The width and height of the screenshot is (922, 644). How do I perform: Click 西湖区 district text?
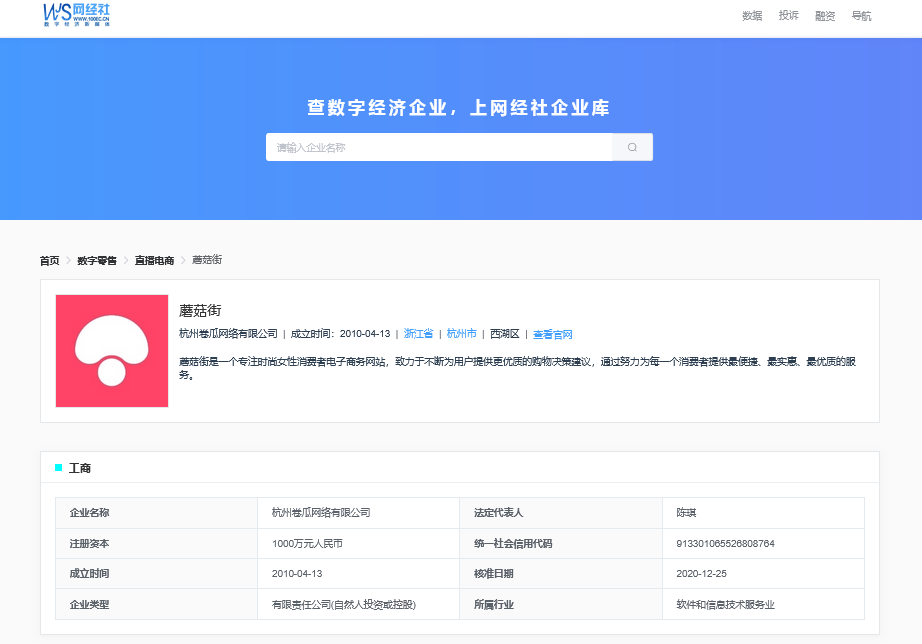505,333
